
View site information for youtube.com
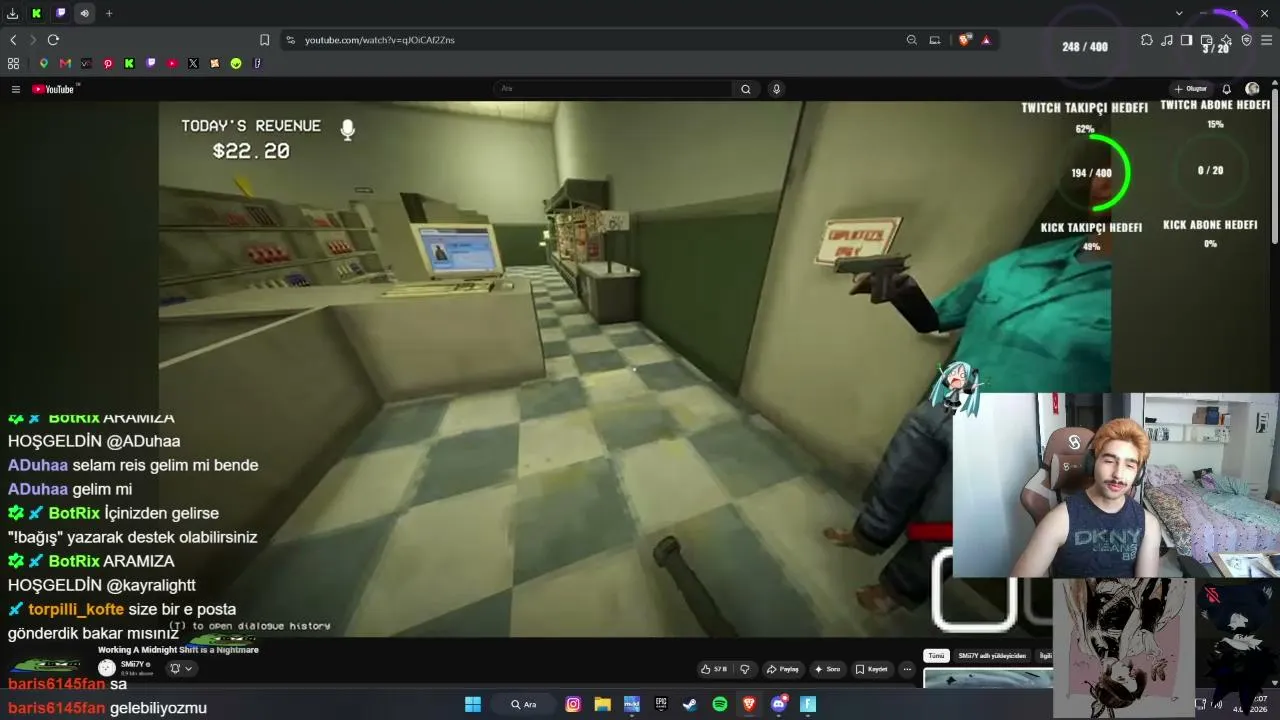pyautogui.click(x=290, y=40)
